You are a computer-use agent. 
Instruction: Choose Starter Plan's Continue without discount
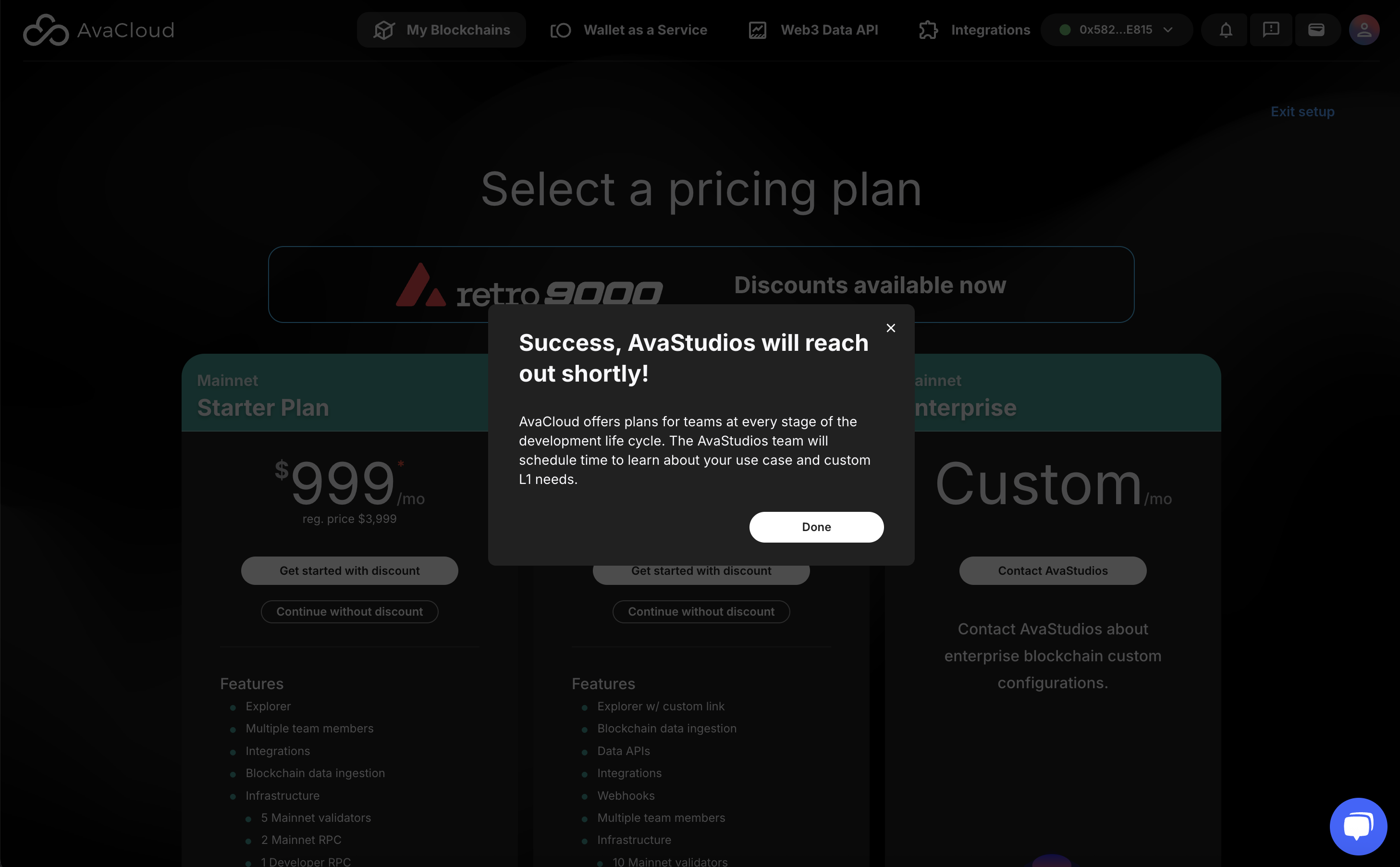(350, 612)
